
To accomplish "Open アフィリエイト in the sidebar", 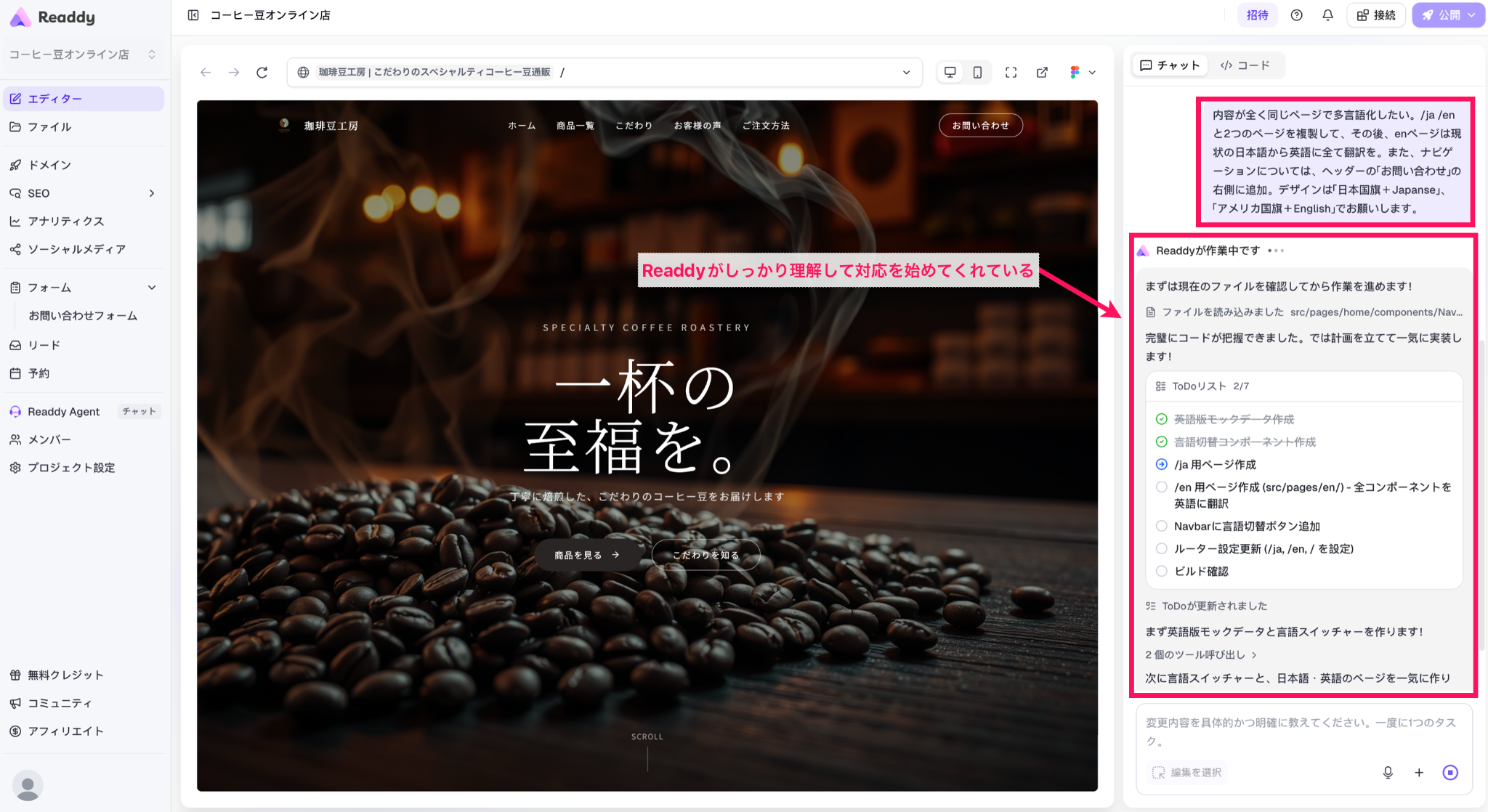I will (84, 731).
